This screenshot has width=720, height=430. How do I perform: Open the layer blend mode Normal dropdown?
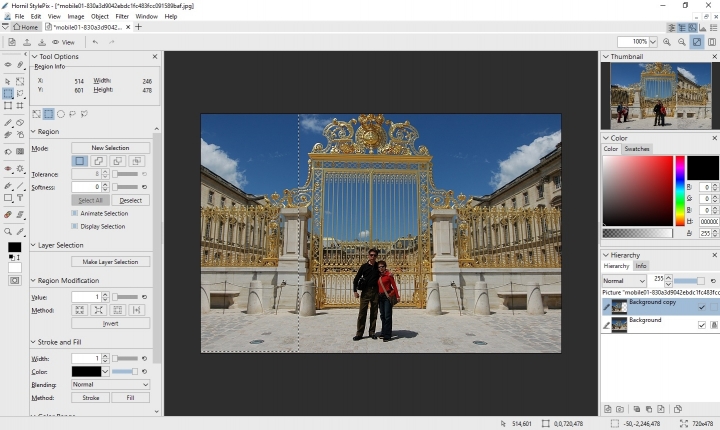(624, 281)
